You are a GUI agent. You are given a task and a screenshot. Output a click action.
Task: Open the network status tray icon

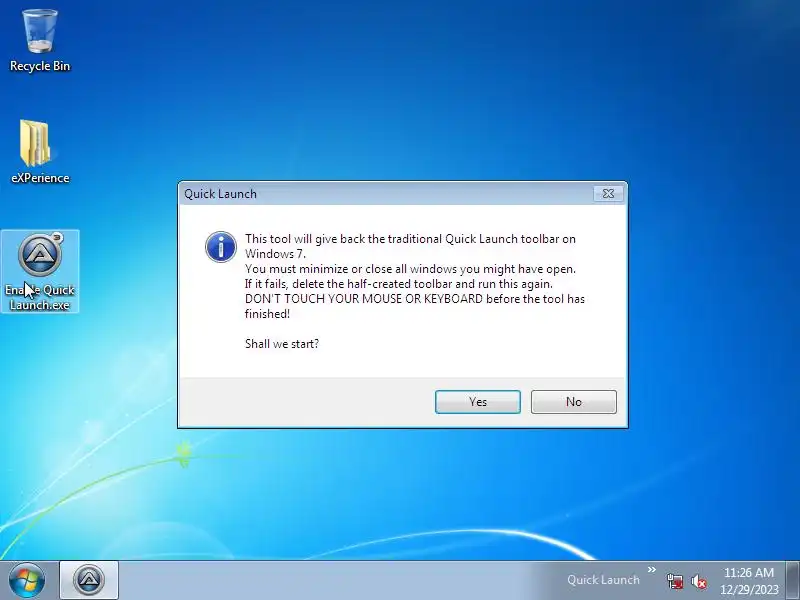click(675, 581)
